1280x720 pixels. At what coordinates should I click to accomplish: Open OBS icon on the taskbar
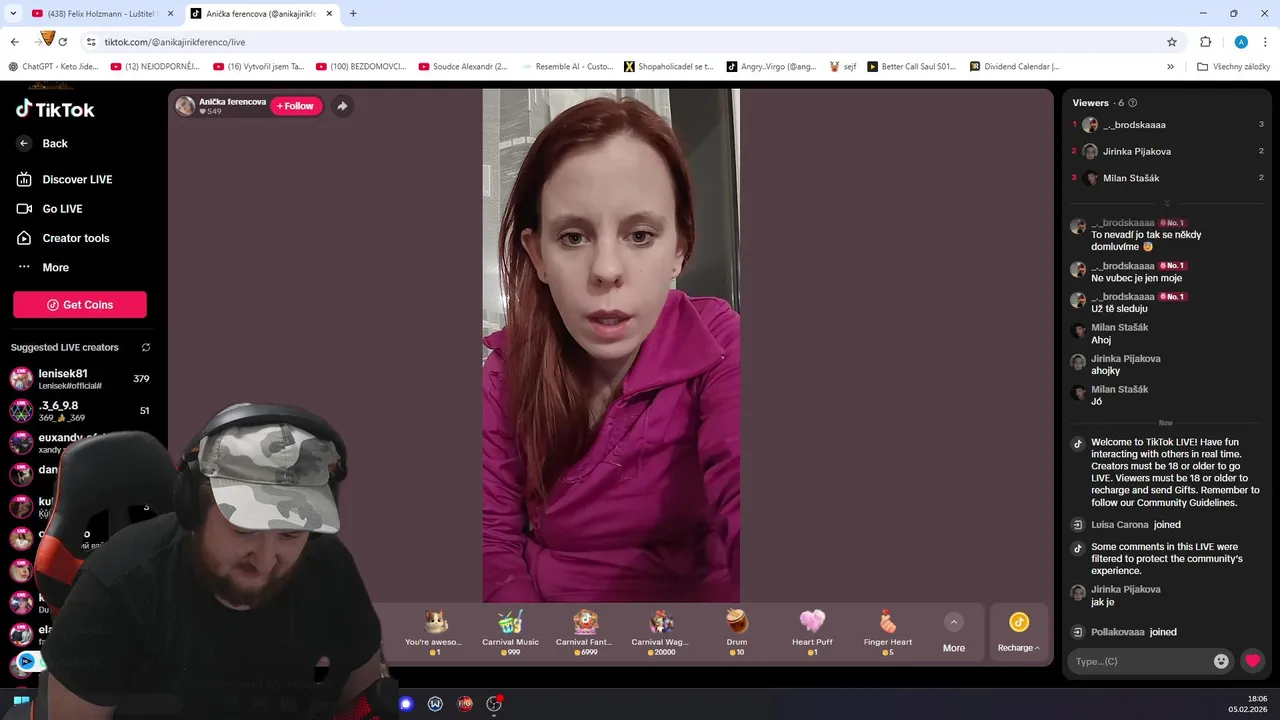494,704
